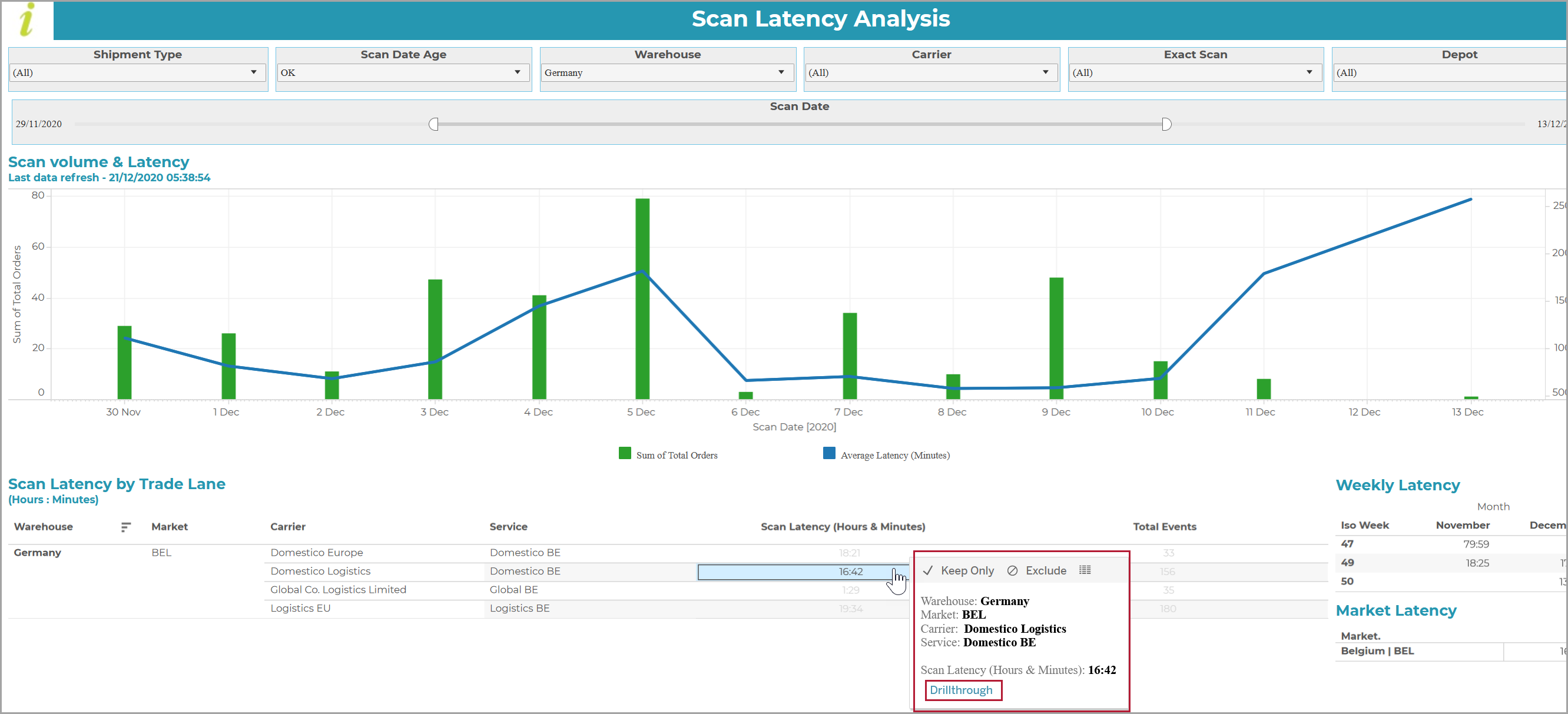The width and height of the screenshot is (1568, 714).
Task: Click the Domestico Europe carrier row
Action: coord(317,553)
